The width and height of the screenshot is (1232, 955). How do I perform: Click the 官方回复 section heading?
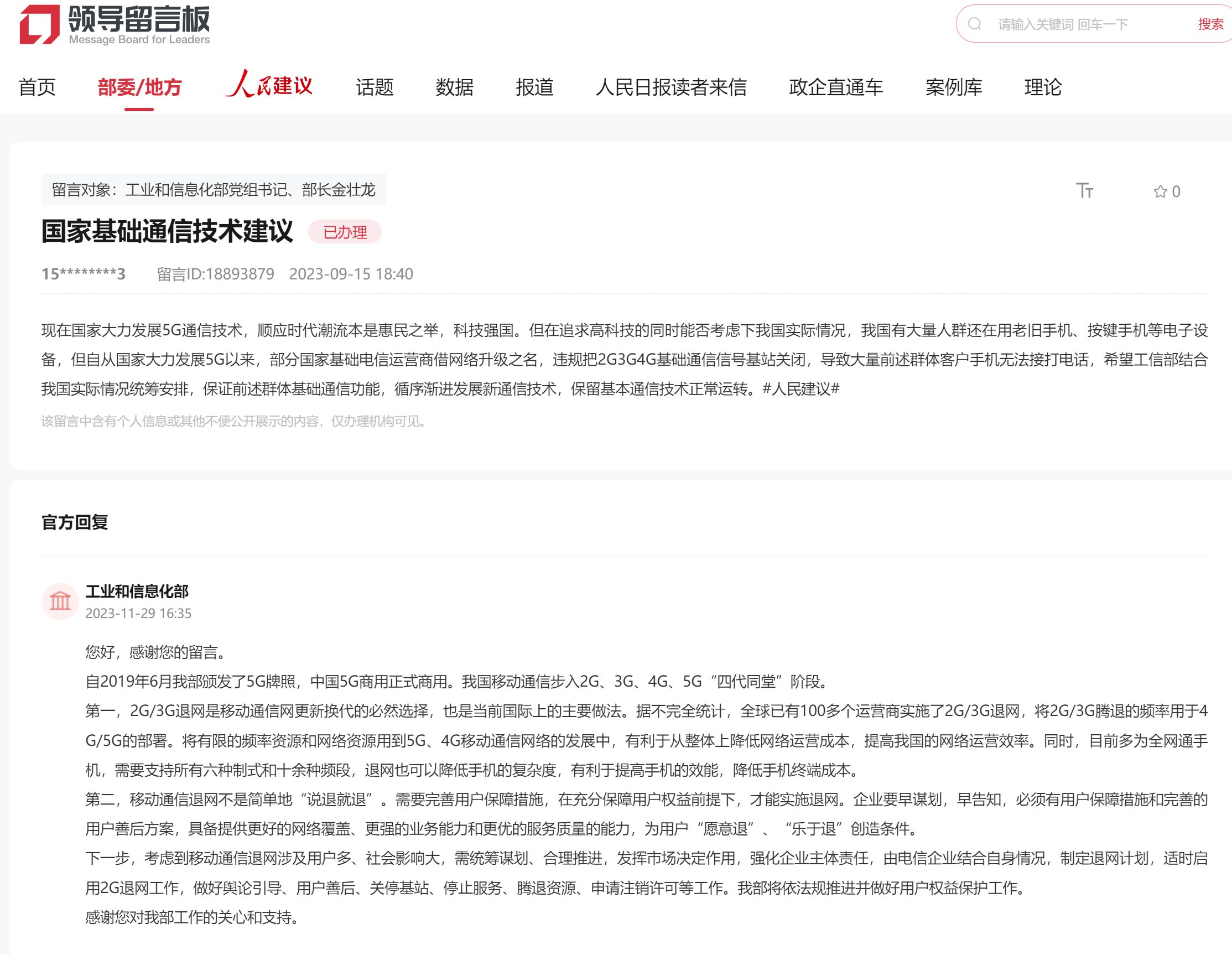pos(75,522)
